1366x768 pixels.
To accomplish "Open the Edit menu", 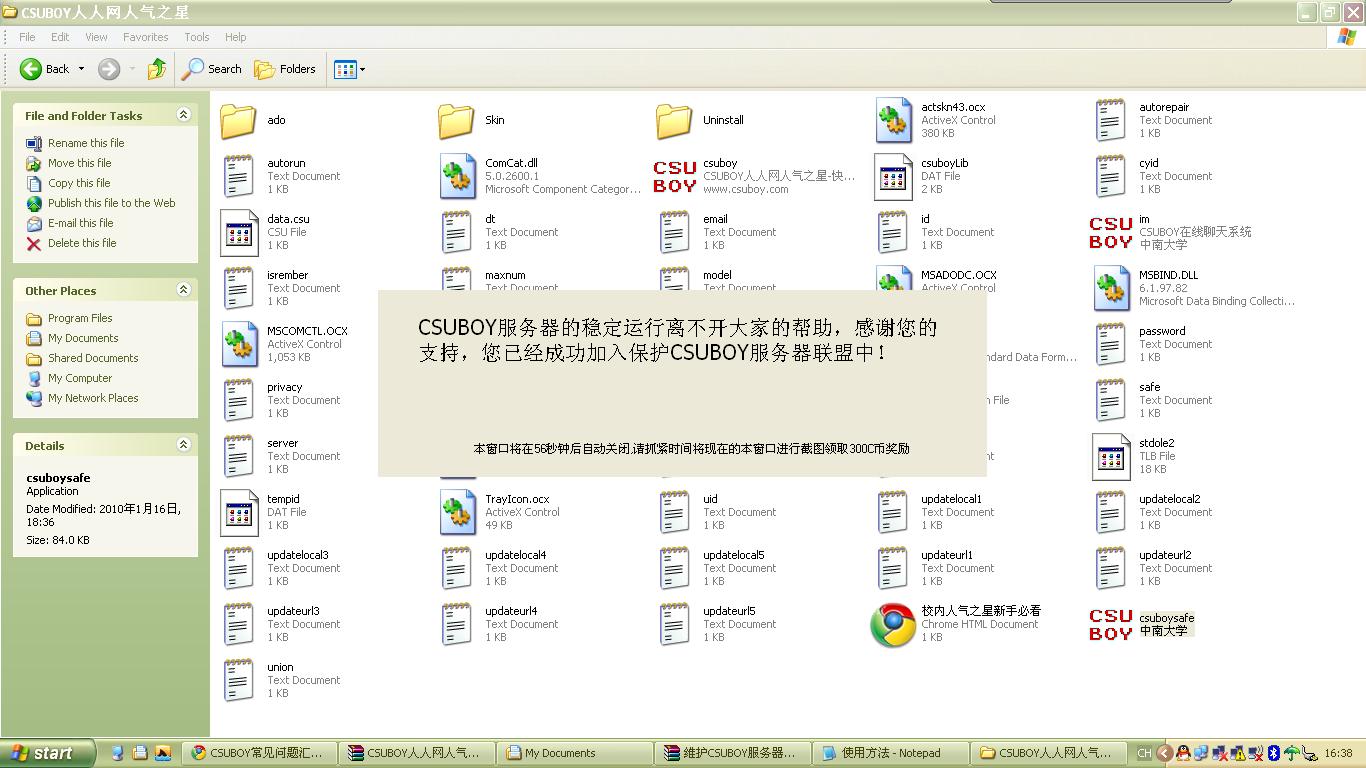I will 60,37.
